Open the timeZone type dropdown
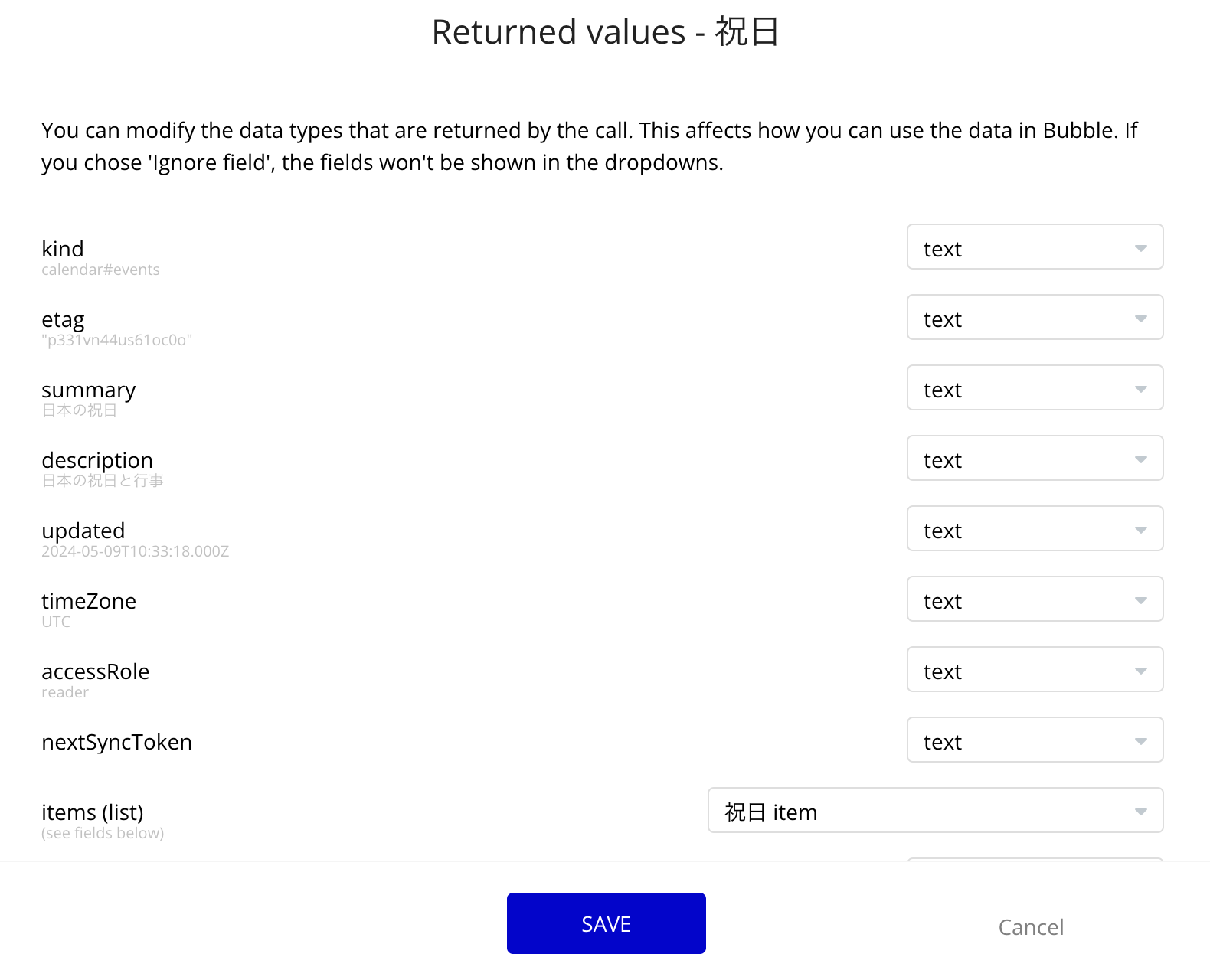Screen dimensions: 1210x980 (1034, 599)
